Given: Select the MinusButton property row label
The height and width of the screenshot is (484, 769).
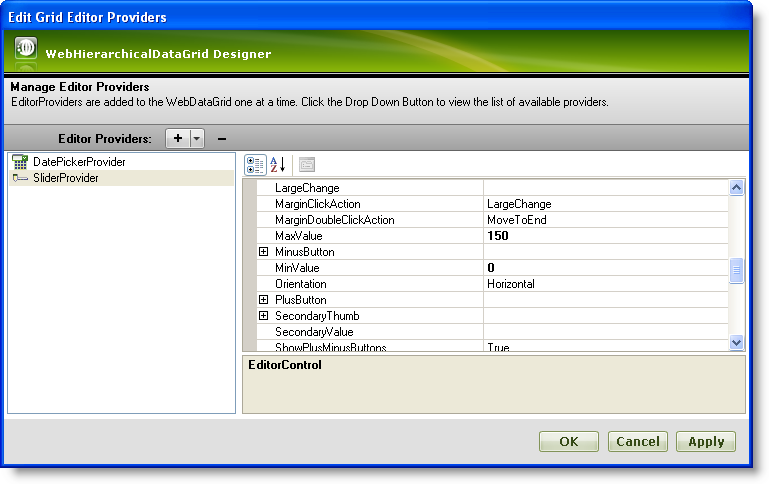Looking at the screenshot, I should pyautogui.click(x=305, y=252).
